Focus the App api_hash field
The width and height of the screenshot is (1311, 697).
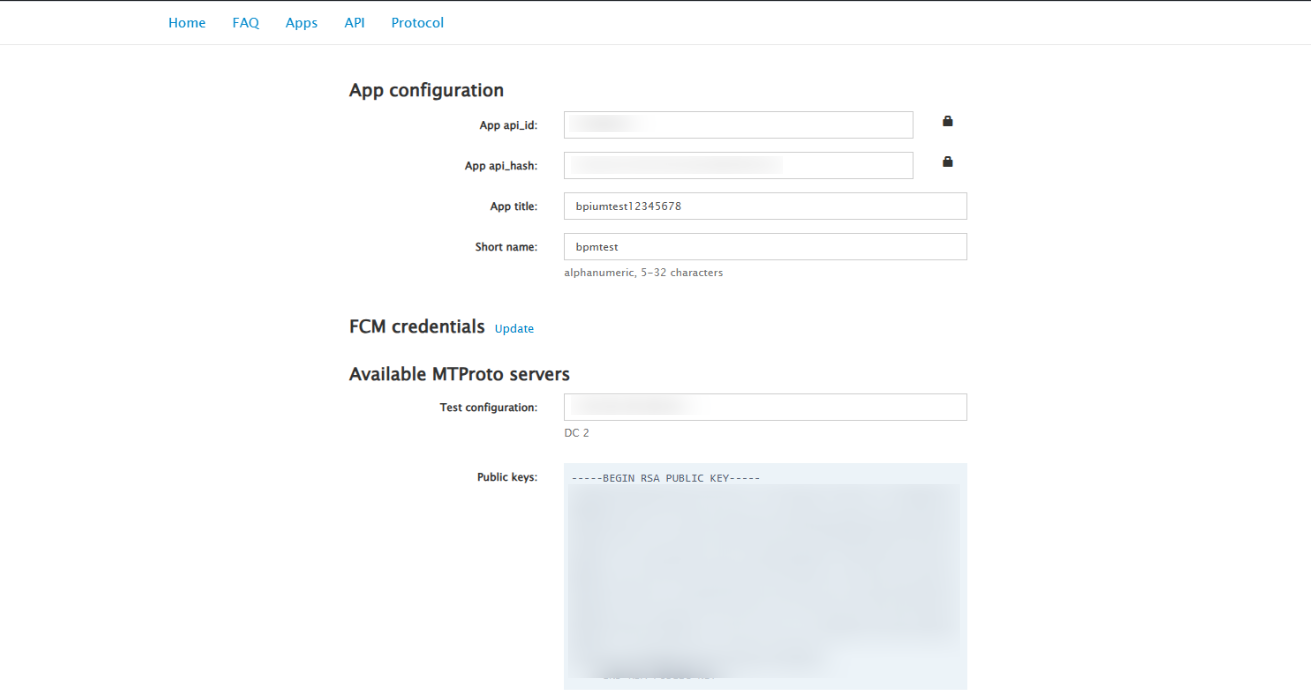[739, 165]
